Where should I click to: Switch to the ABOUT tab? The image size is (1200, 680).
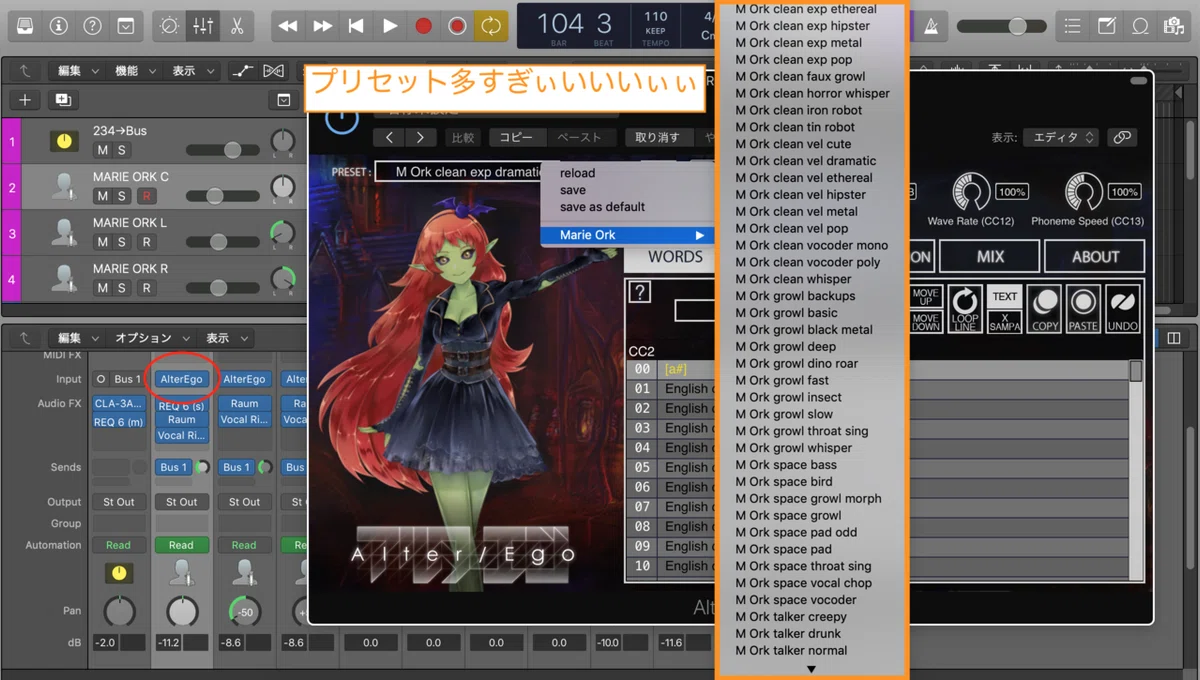point(1095,257)
